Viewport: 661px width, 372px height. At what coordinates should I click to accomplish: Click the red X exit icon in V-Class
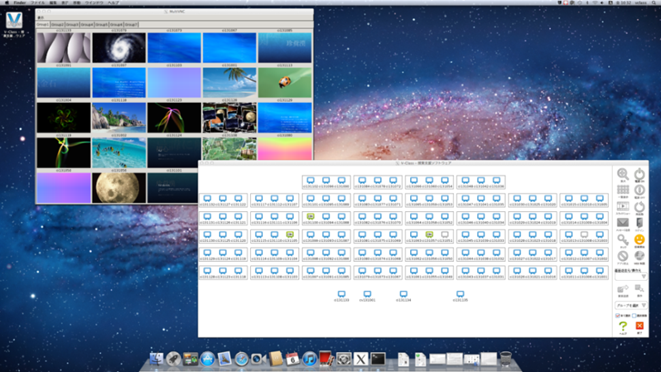click(640, 326)
